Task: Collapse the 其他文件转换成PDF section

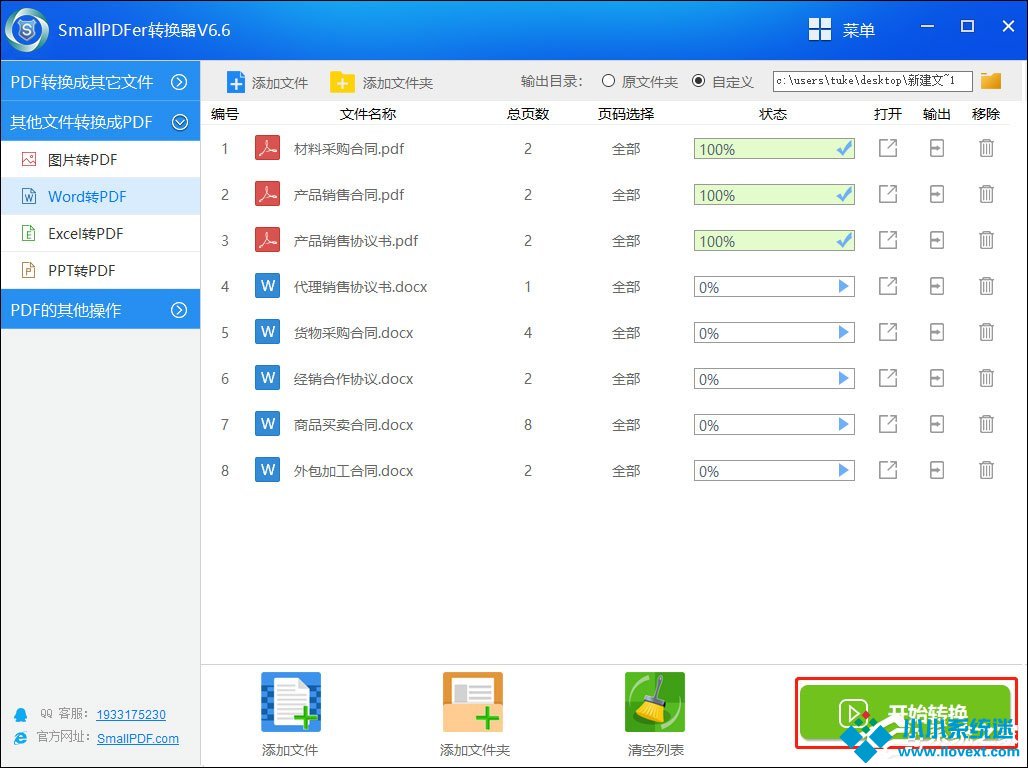Action: 179,122
